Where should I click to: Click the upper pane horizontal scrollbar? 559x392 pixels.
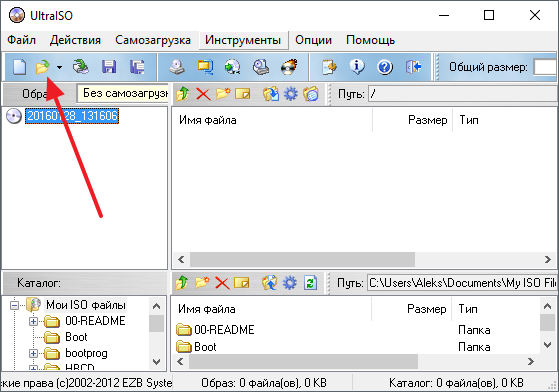[364, 259]
